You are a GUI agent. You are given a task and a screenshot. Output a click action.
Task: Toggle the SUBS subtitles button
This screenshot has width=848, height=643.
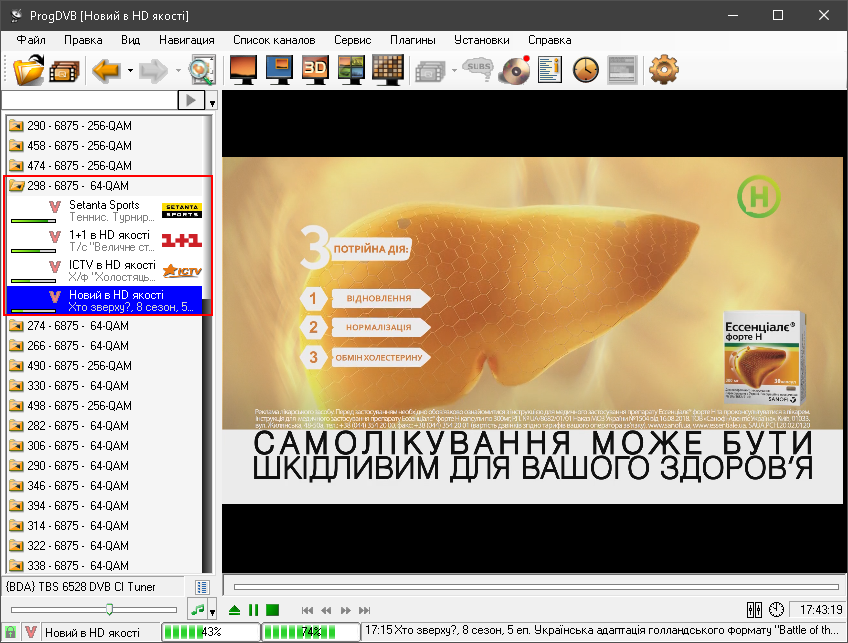pos(478,70)
